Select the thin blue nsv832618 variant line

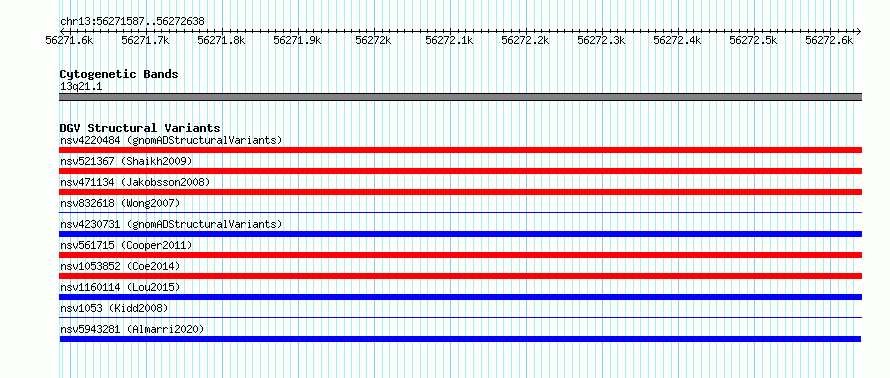coord(460,213)
